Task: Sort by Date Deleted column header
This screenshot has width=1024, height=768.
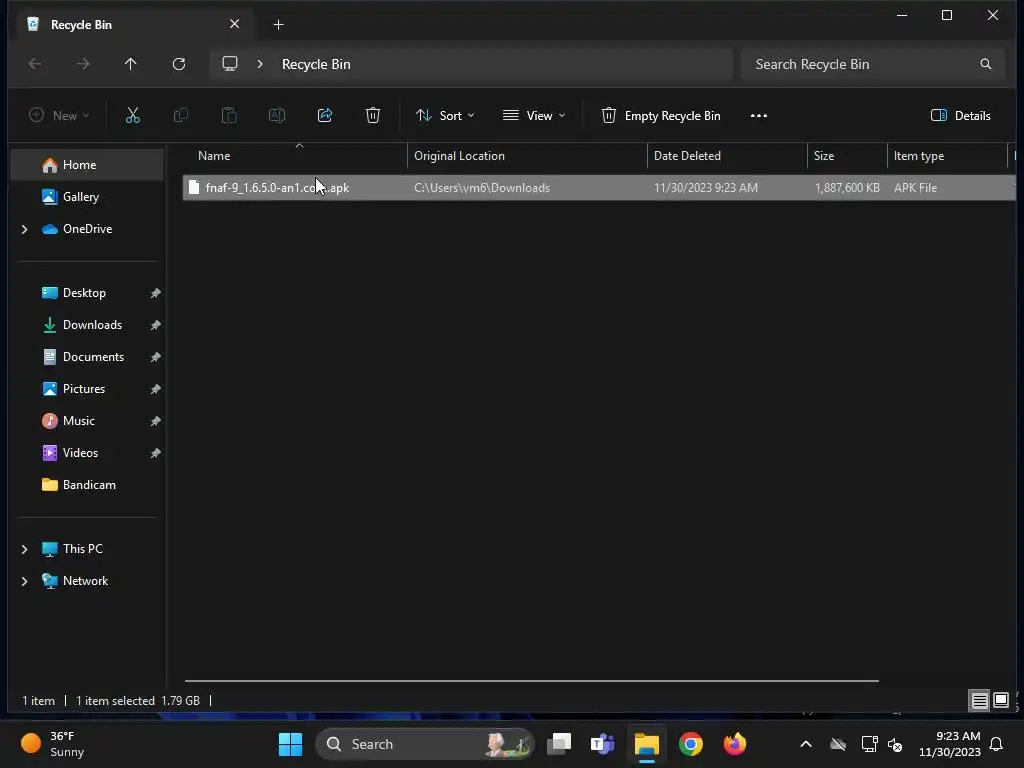Action: click(x=727, y=156)
